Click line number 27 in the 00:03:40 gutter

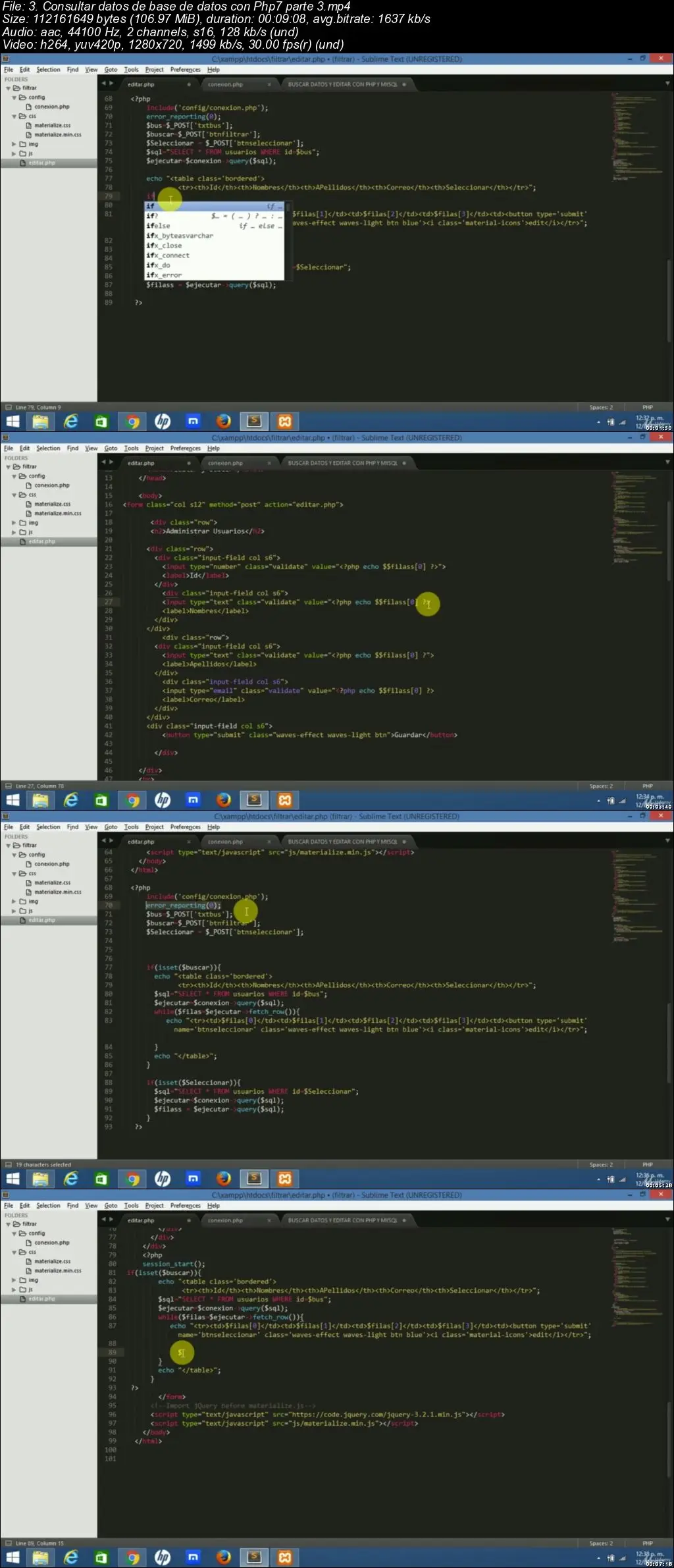coord(109,602)
